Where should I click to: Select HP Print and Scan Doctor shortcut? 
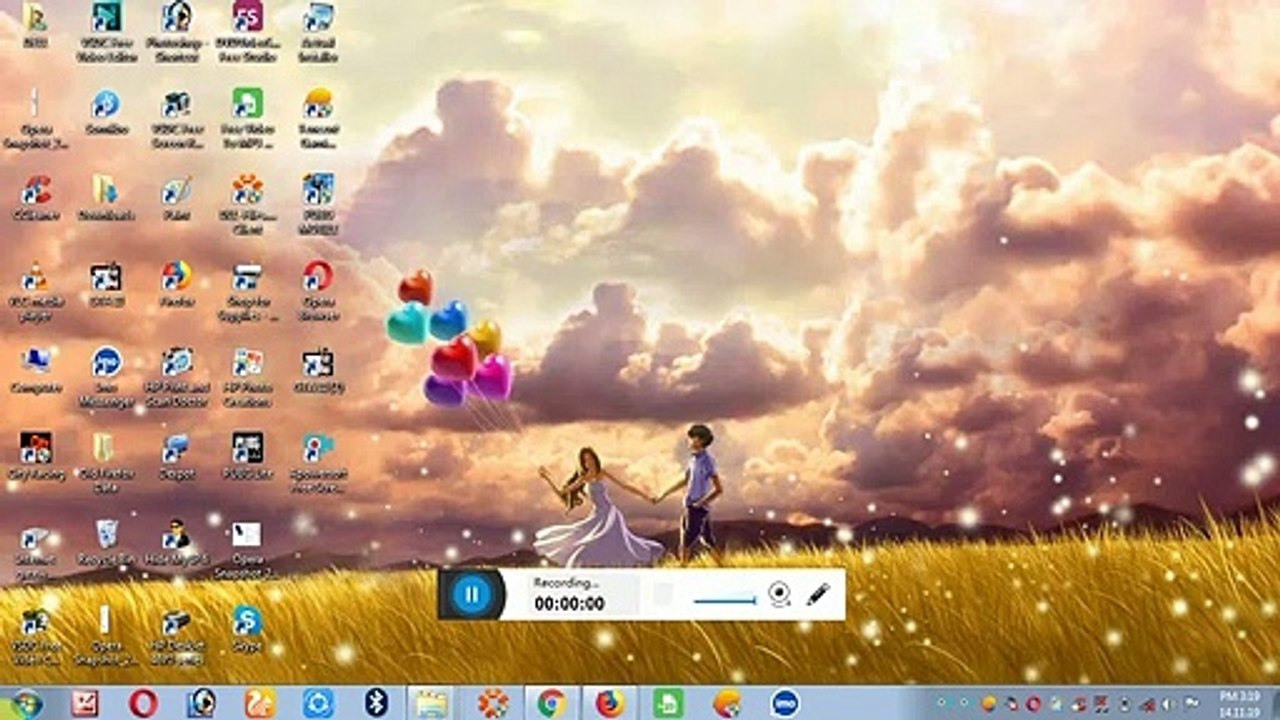click(x=177, y=377)
